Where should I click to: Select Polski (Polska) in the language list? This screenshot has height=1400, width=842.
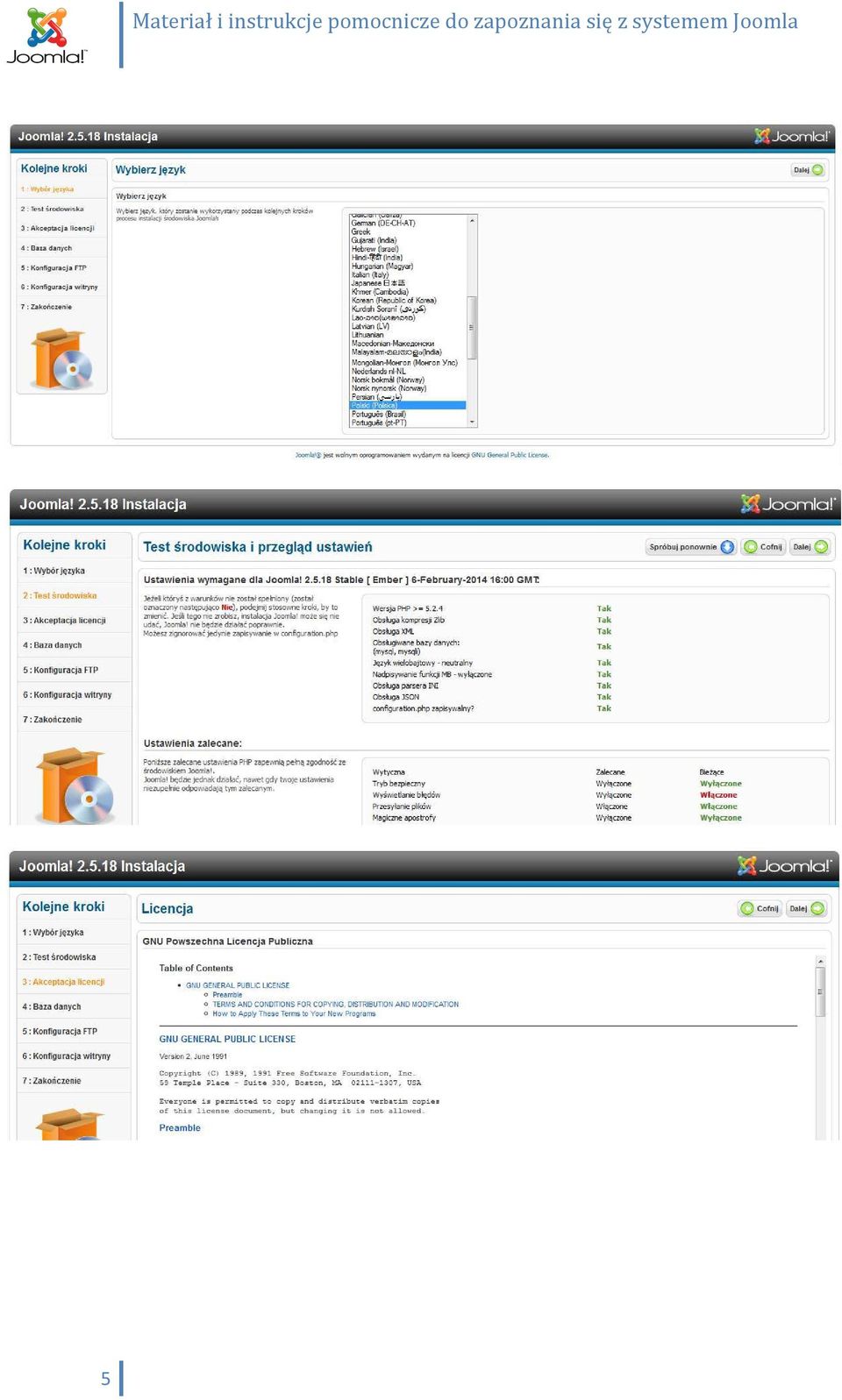407,406
